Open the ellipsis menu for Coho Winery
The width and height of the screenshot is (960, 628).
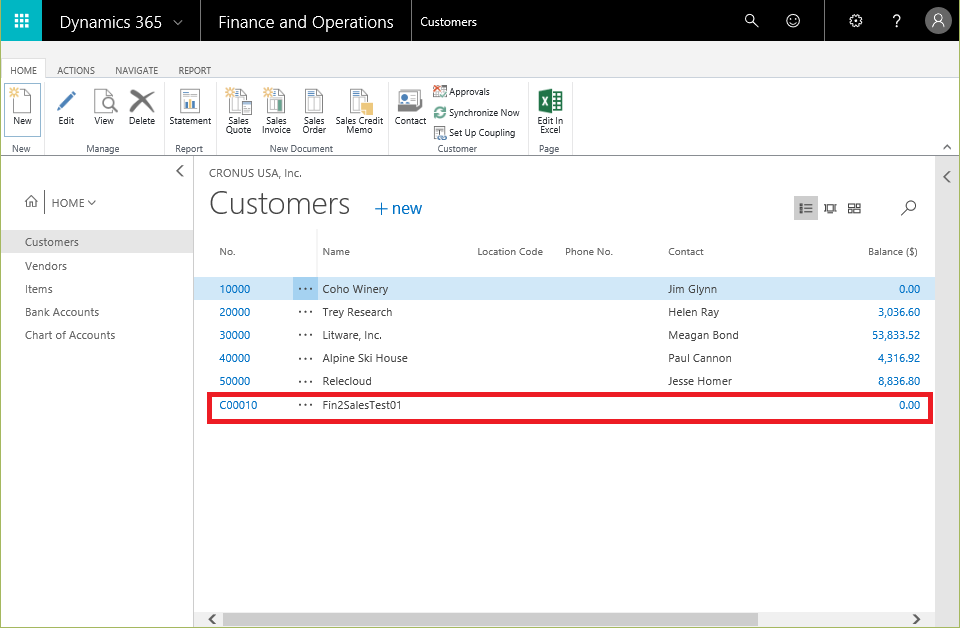point(305,289)
